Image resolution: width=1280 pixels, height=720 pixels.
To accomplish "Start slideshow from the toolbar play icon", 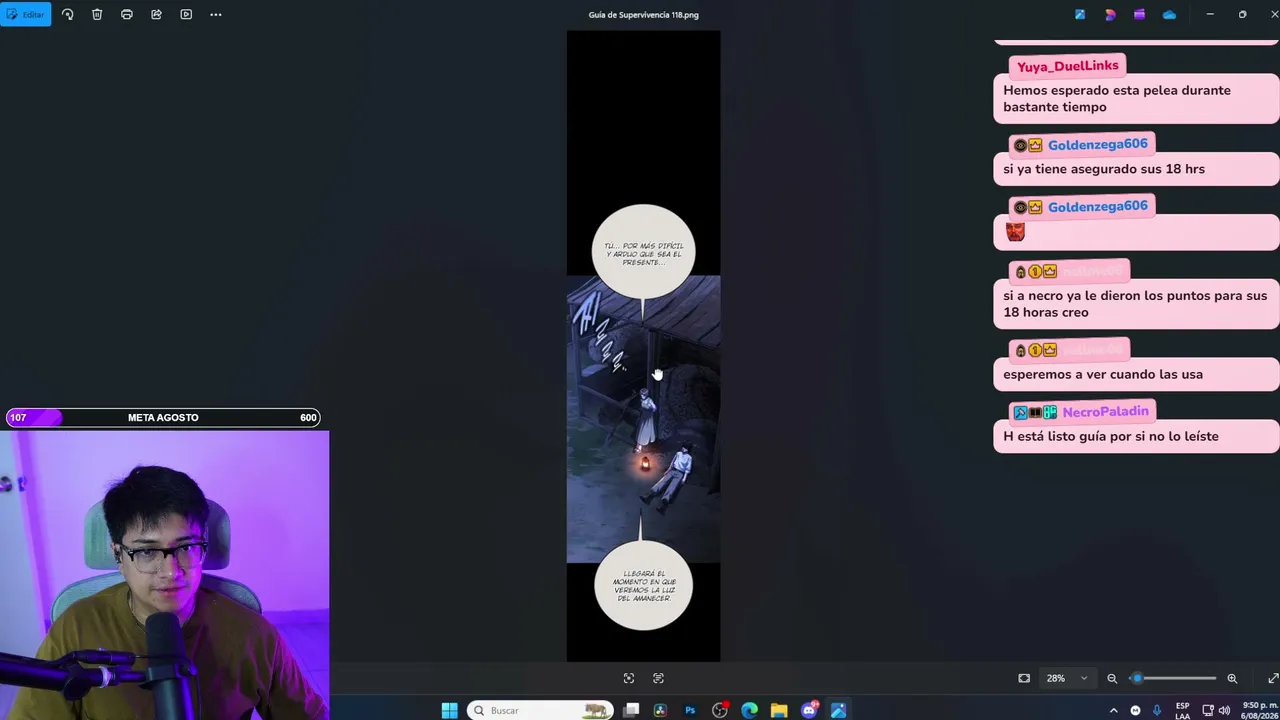I will [186, 14].
